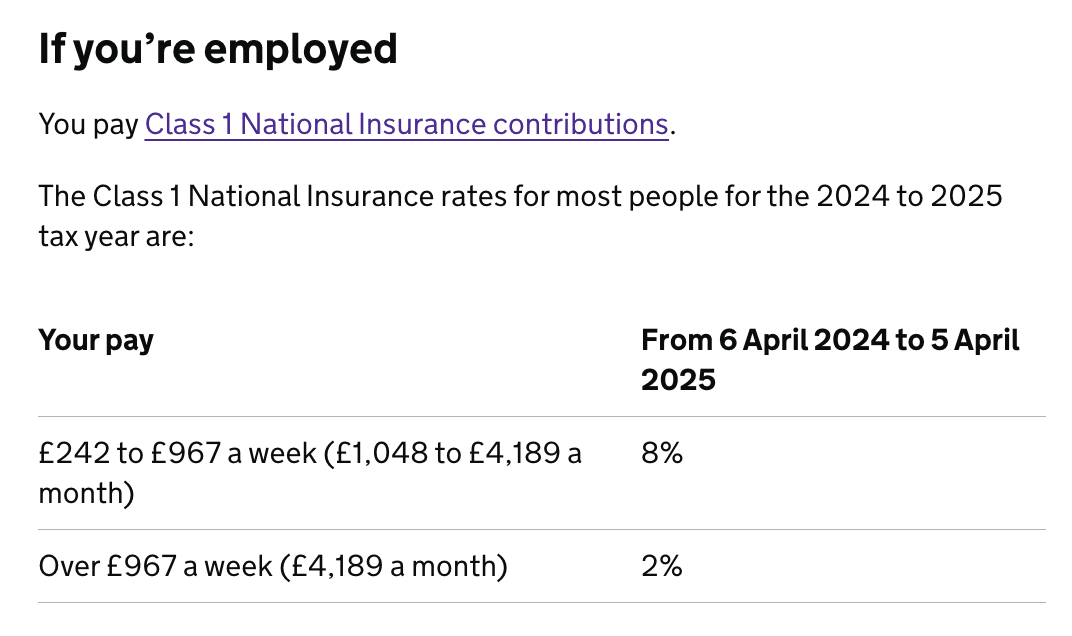This screenshot has width=1072, height=636.
Task: Click "2024 to 2025" in the paragraph
Action: 909,195
